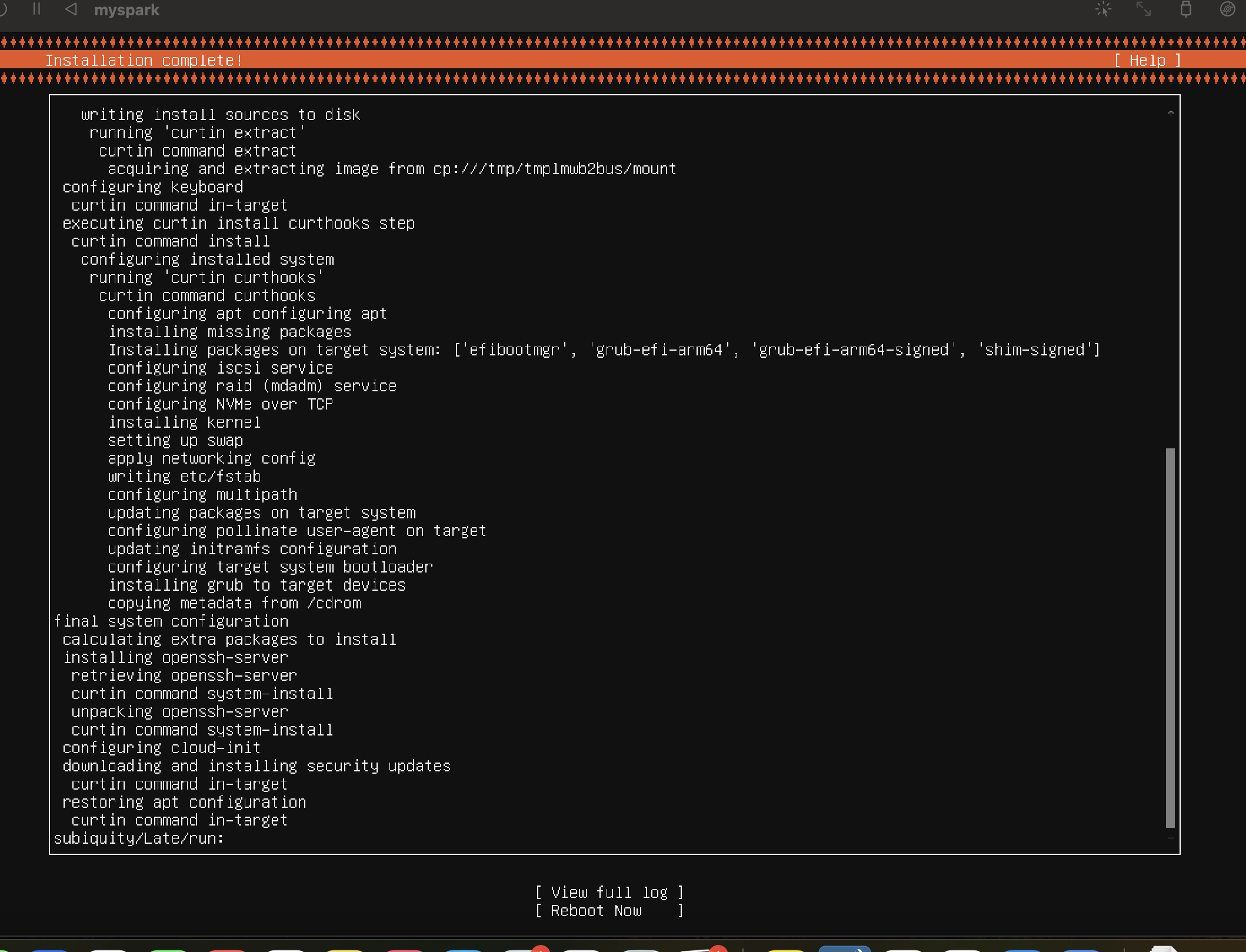Image resolution: width=1246 pixels, height=952 pixels.
Task: Click the myspark window title
Action: pyautogui.click(x=126, y=10)
